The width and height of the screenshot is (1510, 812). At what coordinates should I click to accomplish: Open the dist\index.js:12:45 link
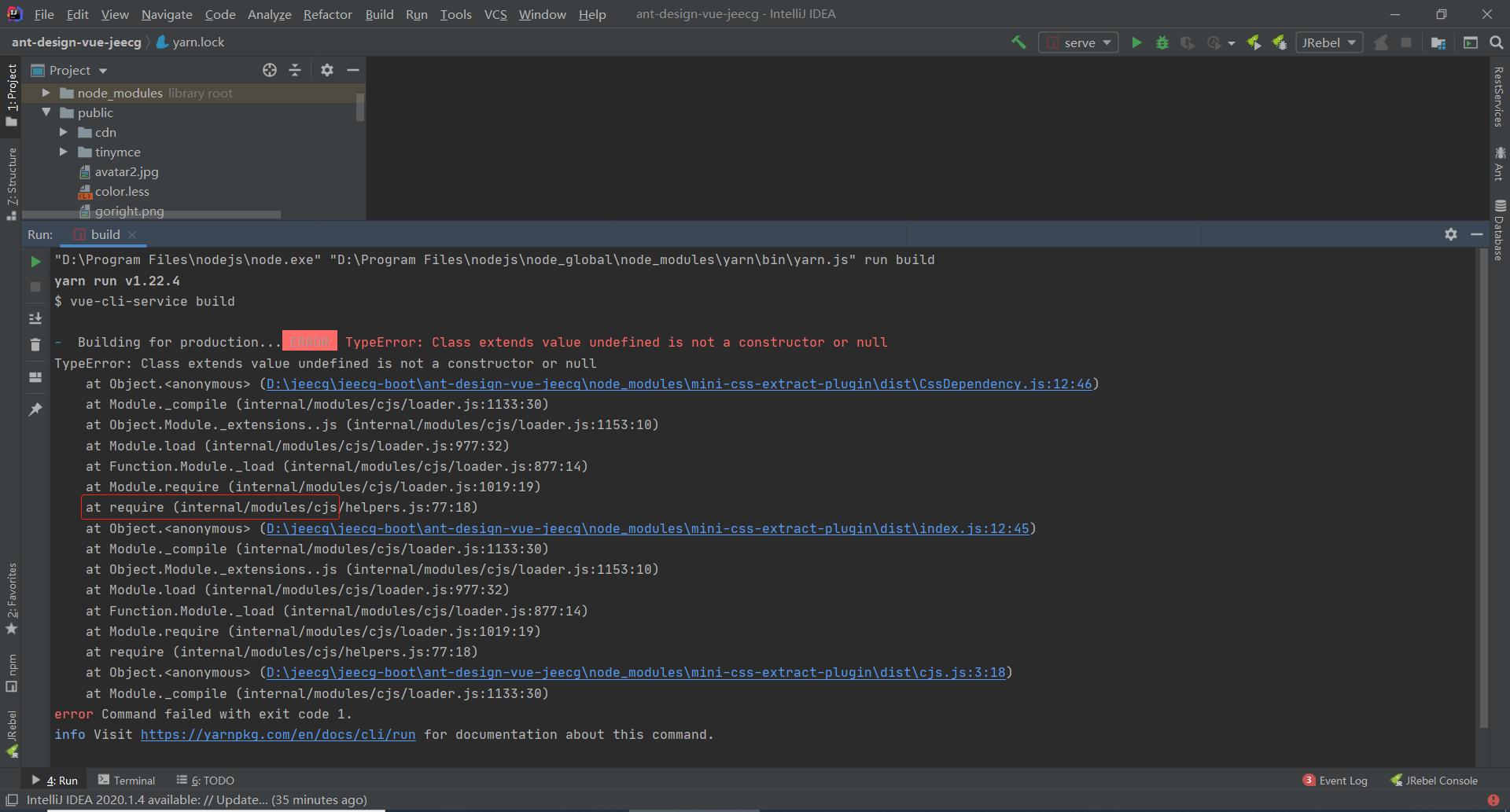(x=648, y=528)
